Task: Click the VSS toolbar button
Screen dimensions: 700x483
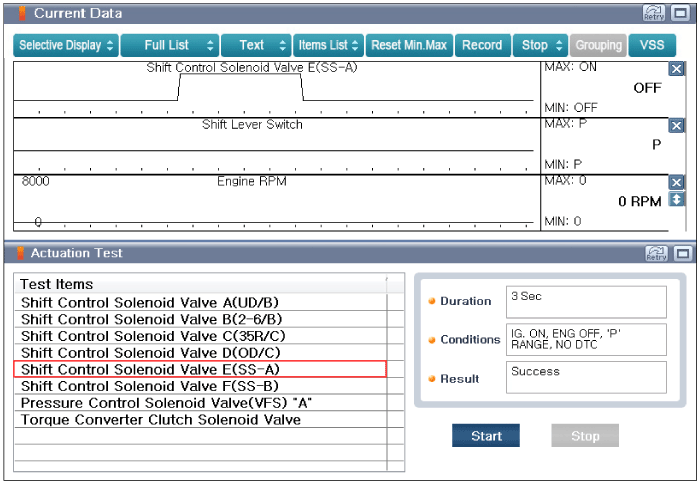Action: coord(652,45)
